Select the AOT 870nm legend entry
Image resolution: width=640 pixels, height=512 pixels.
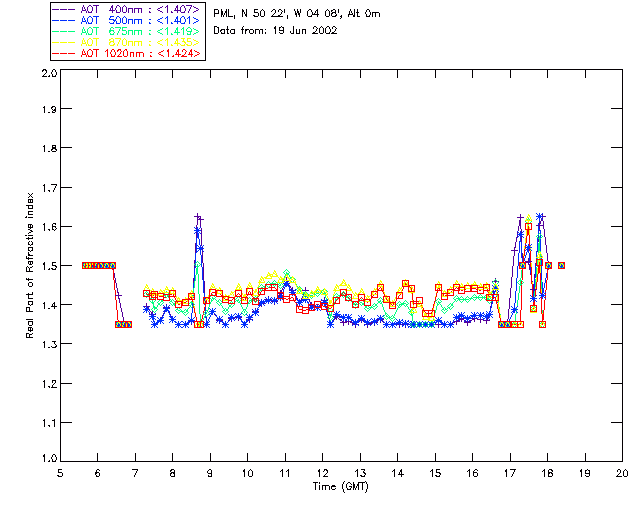point(127,42)
